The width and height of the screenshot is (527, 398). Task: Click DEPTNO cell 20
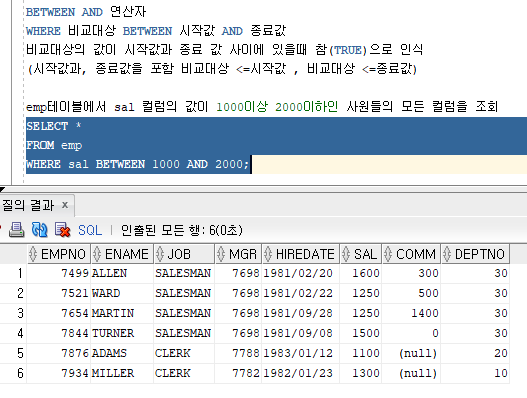point(475,353)
